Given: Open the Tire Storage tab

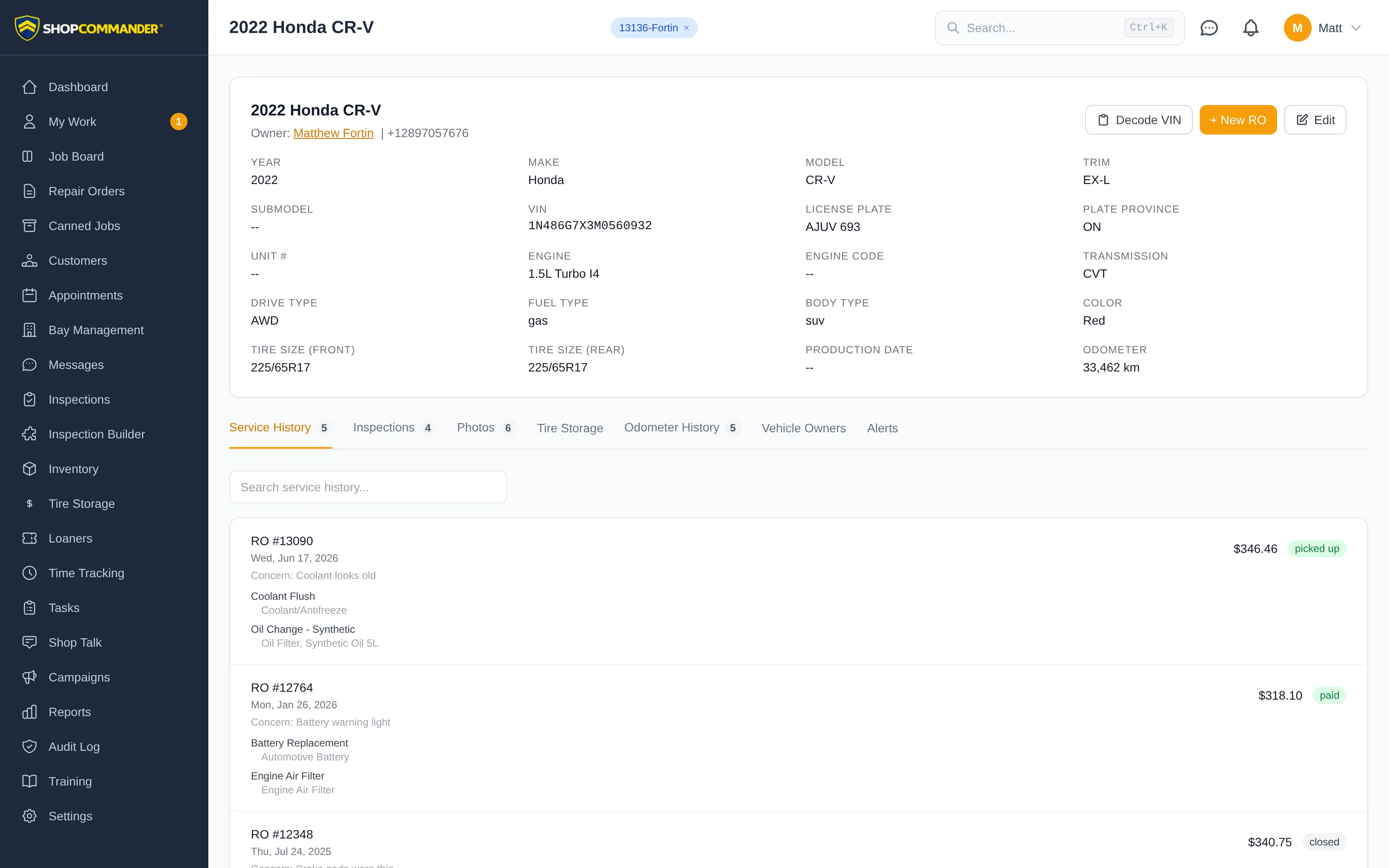Looking at the screenshot, I should click(570, 428).
